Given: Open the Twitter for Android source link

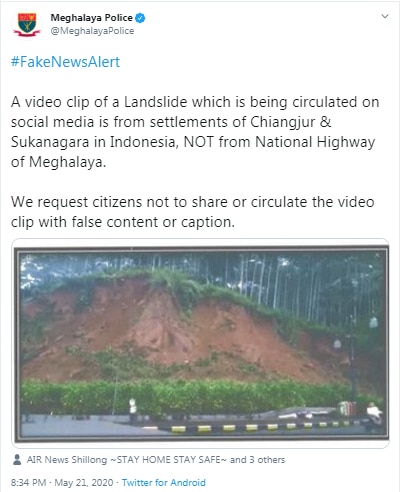Looking at the screenshot, I should tap(164, 482).
